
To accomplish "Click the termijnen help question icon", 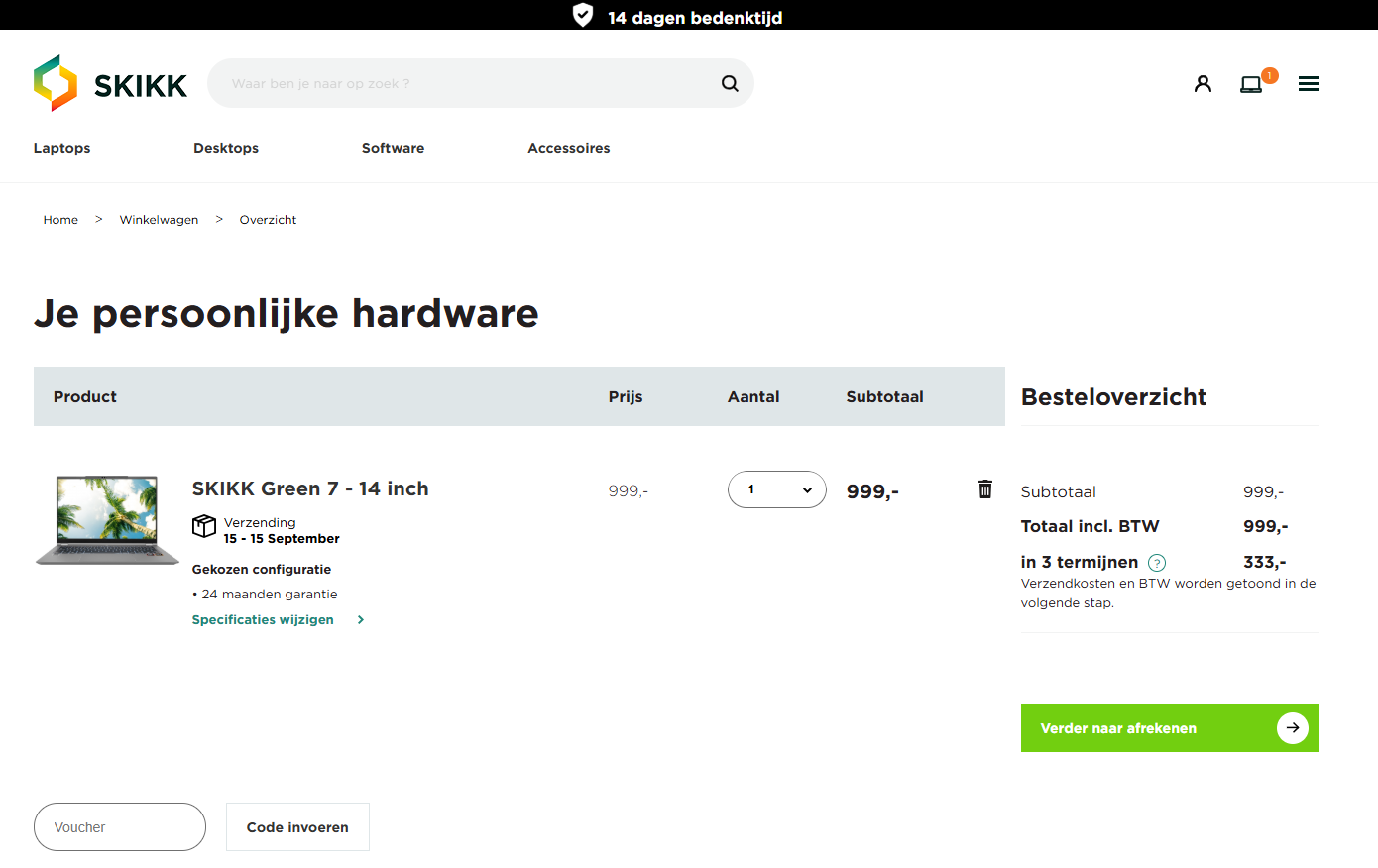I will (x=1156, y=563).
